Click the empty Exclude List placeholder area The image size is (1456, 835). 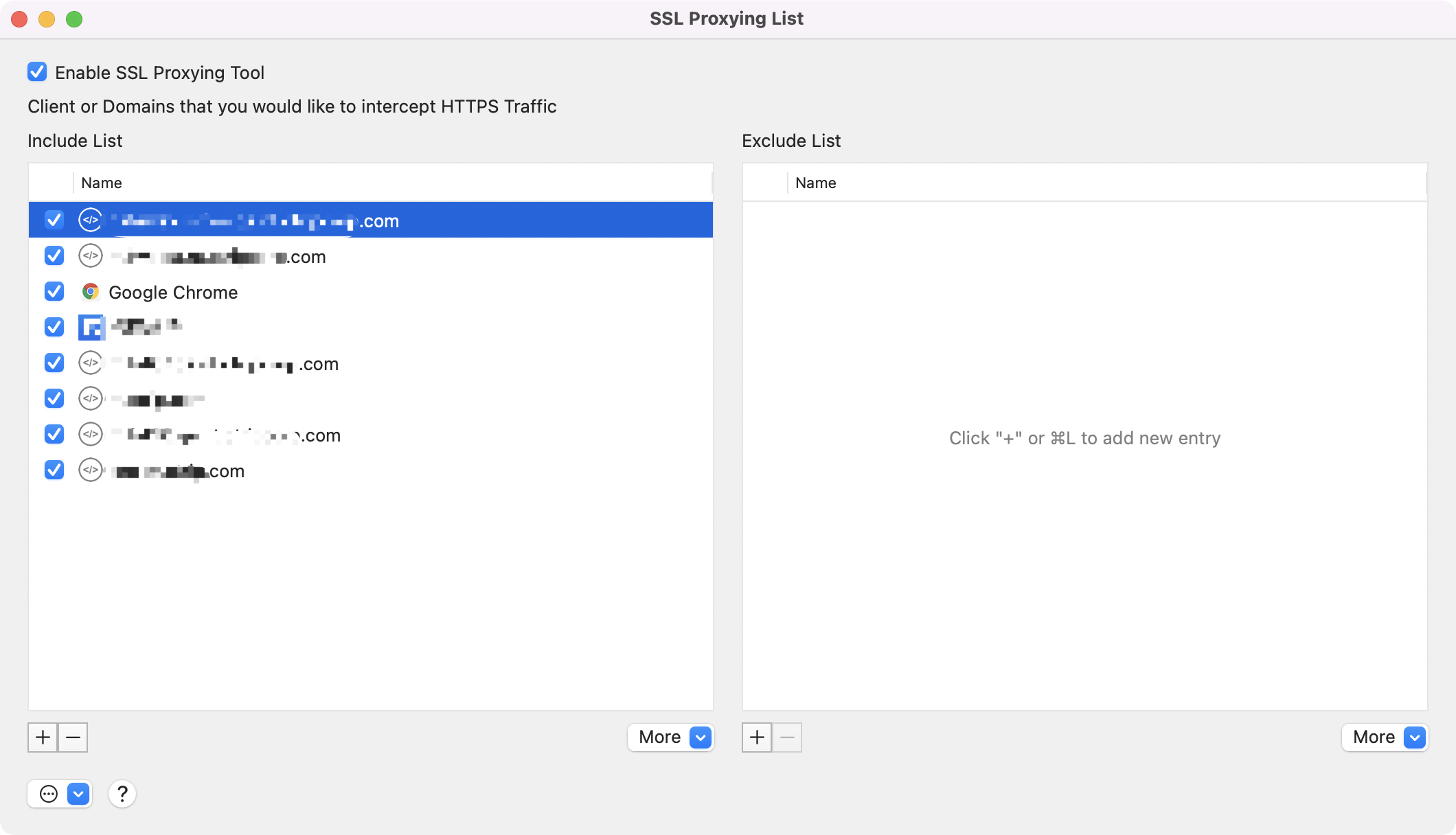[1084, 438]
